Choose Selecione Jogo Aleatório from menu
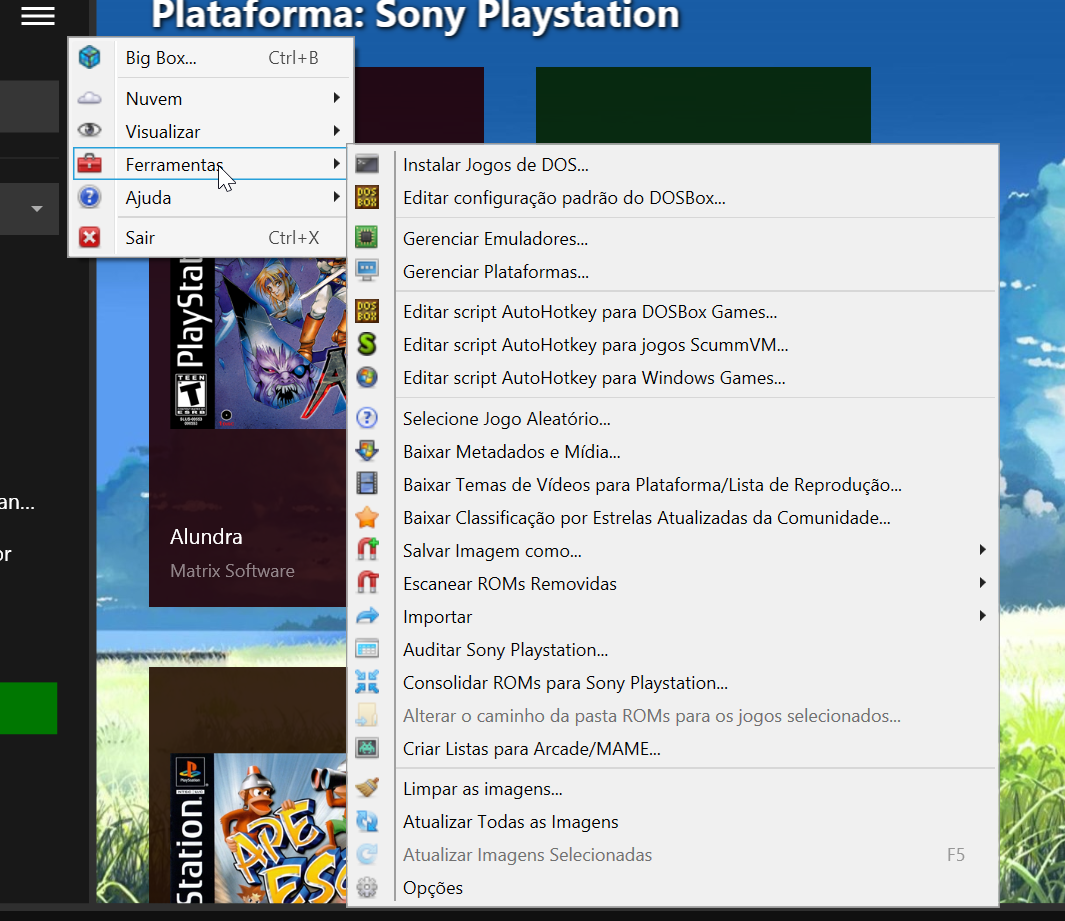1065x921 pixels. click(x=506, y=419)
